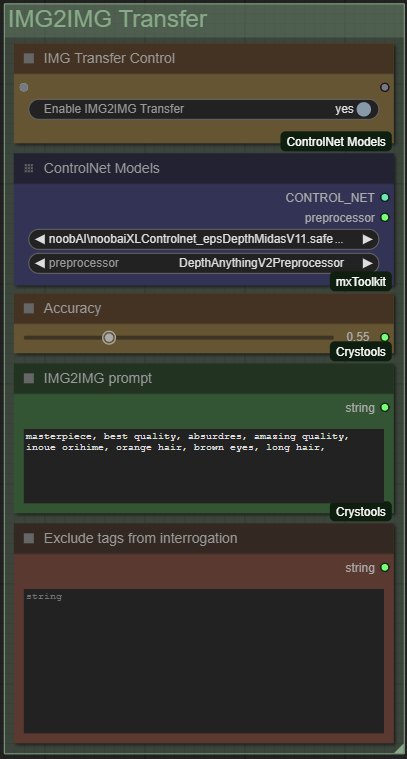Click the ControlNet Models badge label

(x=336, y=142)
